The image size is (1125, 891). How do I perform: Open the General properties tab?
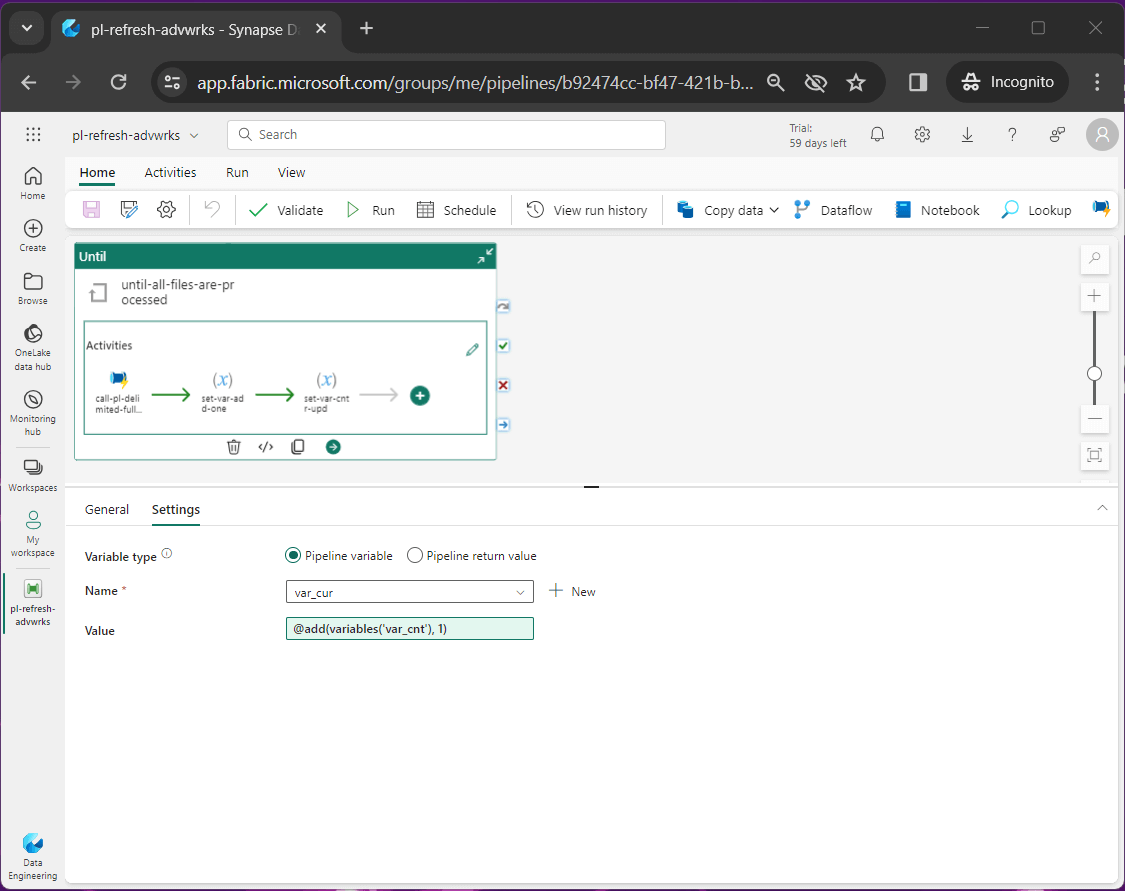(107, 509)
